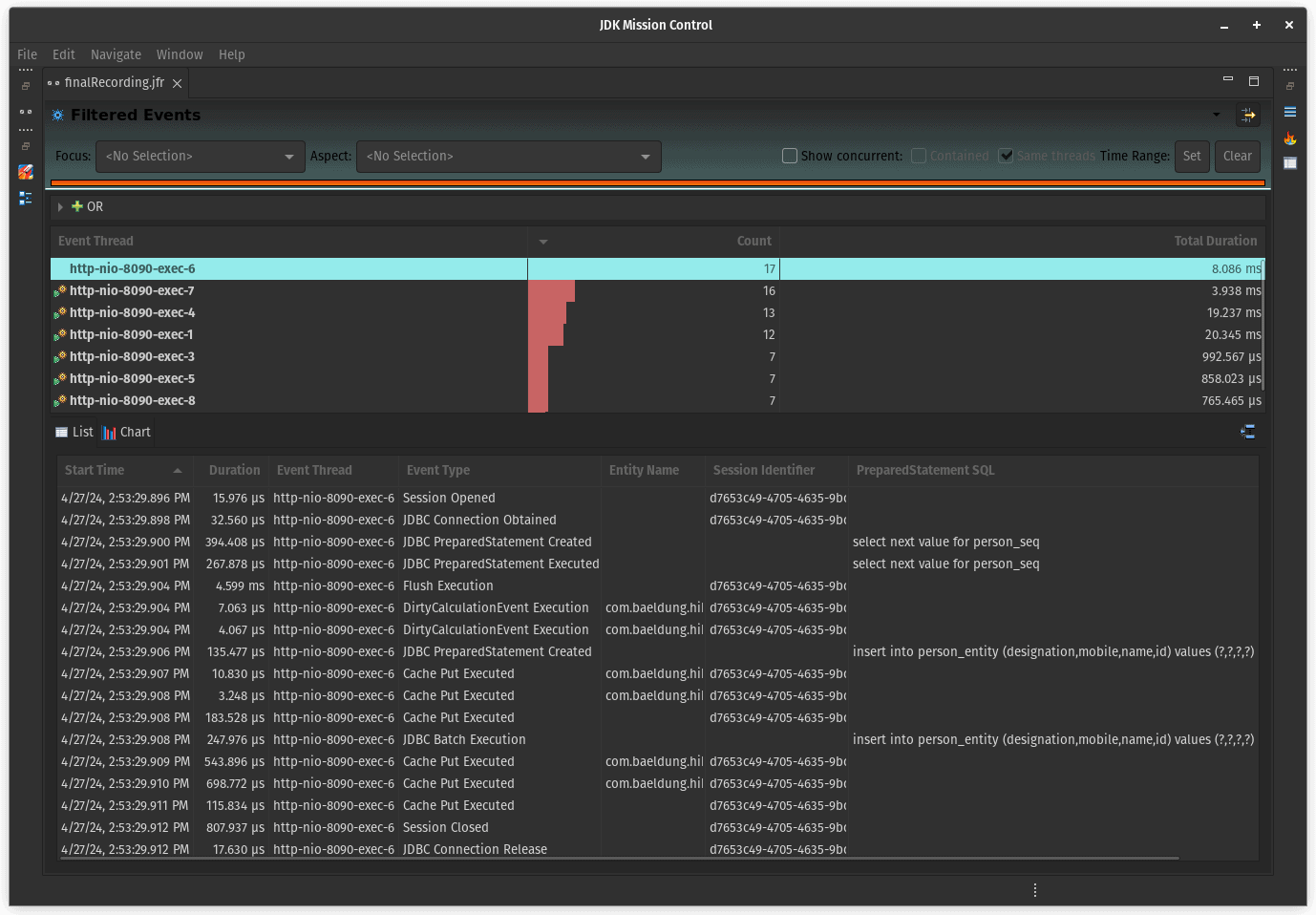Click the orange time range bar
Viewport: 1316px width, 915px height.
click(658, 182)
